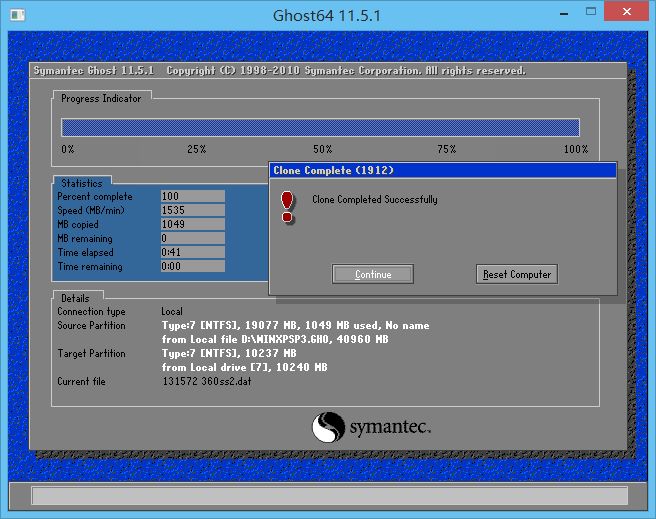Click the Continue button
Viewport: 656px width, 519px height.
tap(373, 274)
